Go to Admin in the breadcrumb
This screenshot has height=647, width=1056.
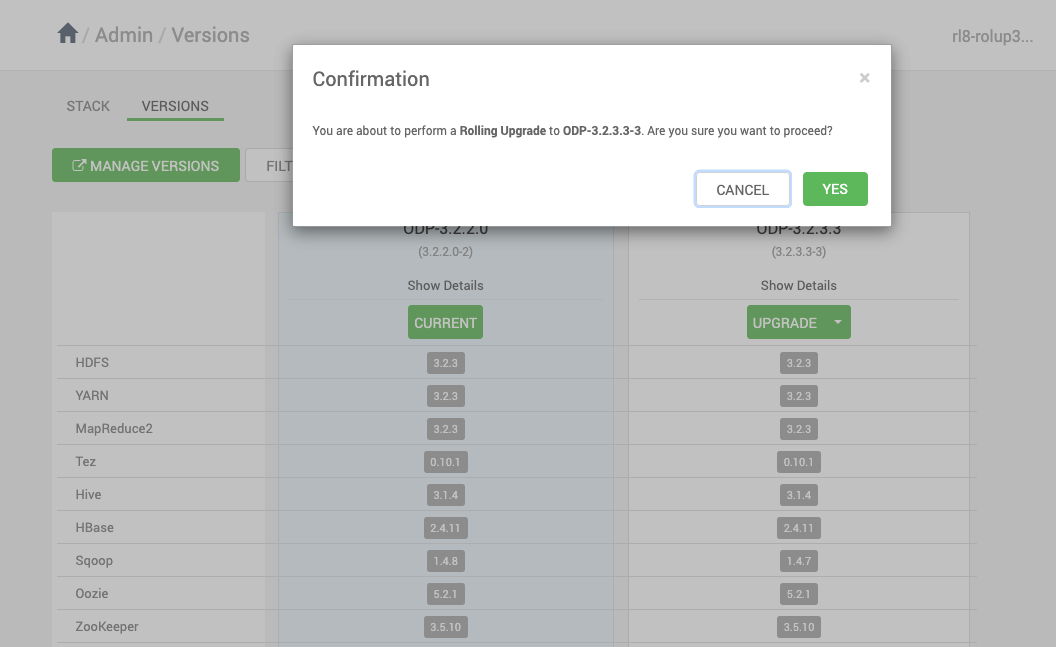pyautogui.click(x=124, y=35)
